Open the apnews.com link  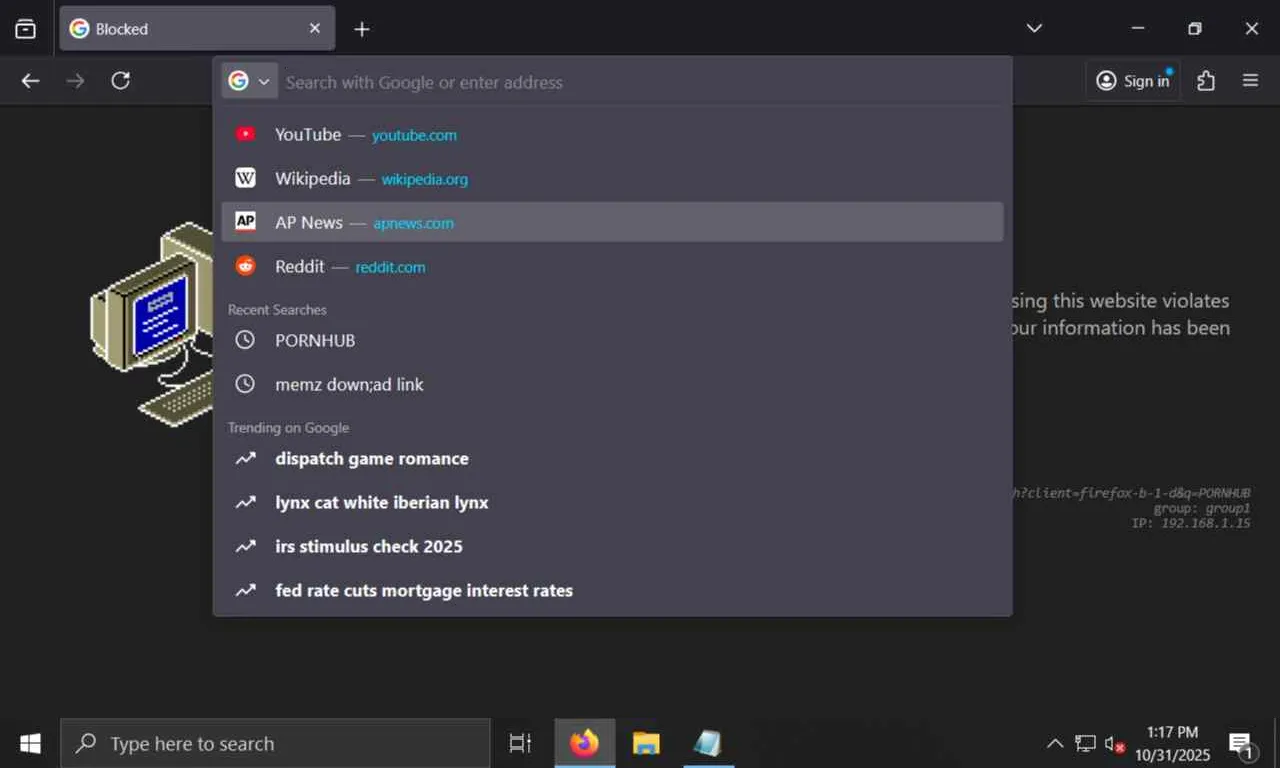point(413,223)
